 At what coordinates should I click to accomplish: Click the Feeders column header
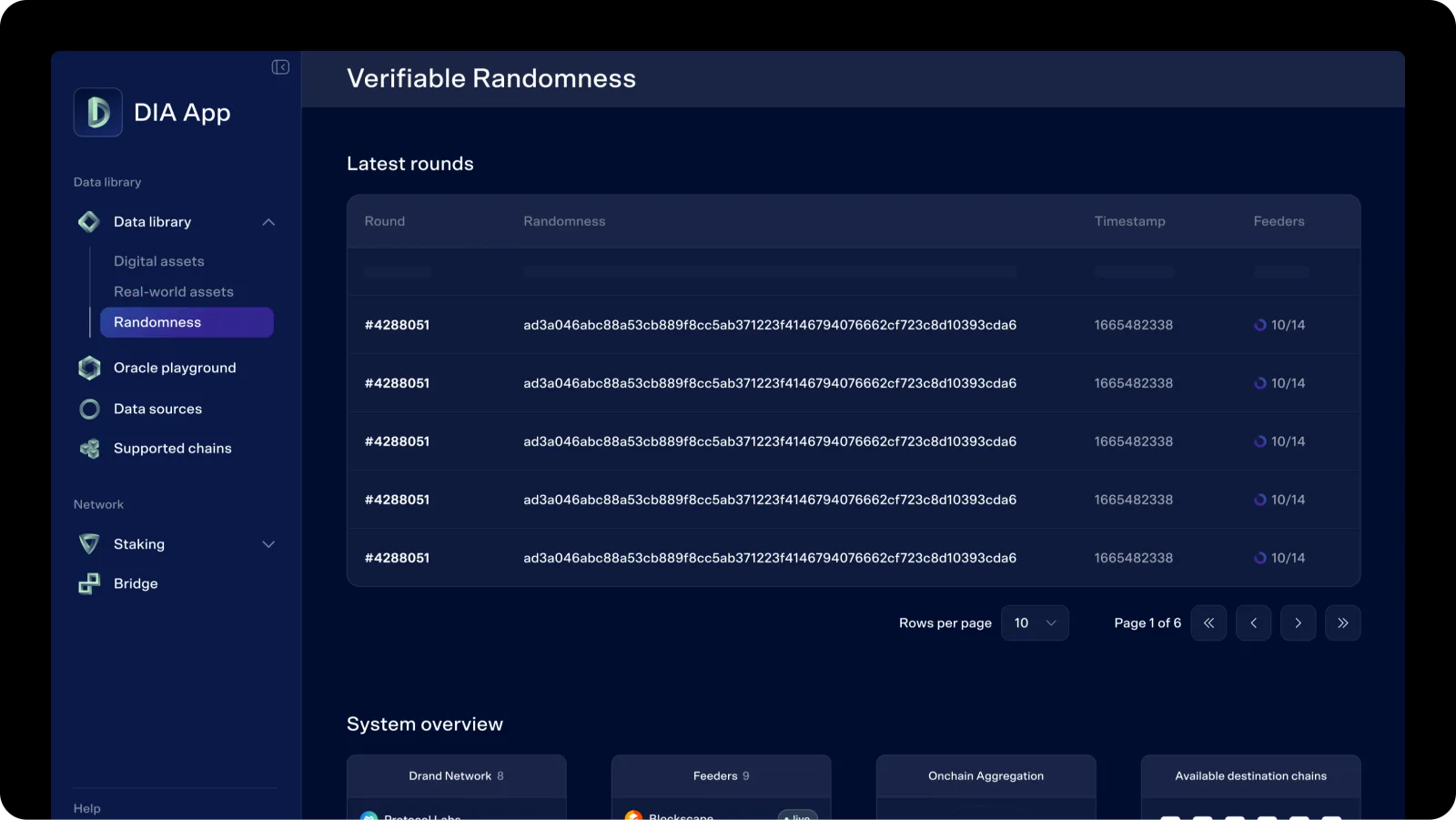coord(1279,221)
